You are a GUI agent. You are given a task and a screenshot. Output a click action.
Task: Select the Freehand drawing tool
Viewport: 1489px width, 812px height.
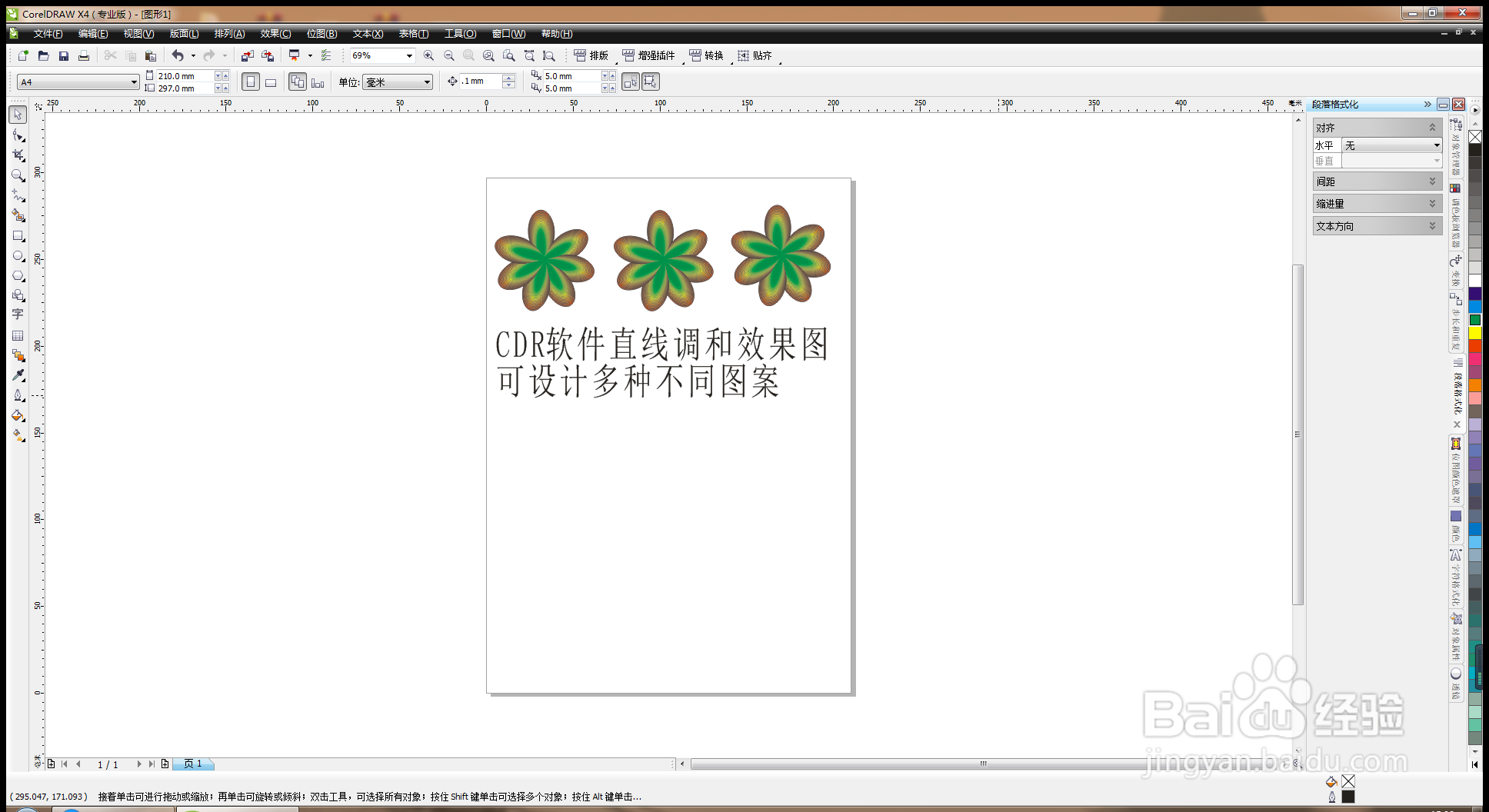pos(18,195)
